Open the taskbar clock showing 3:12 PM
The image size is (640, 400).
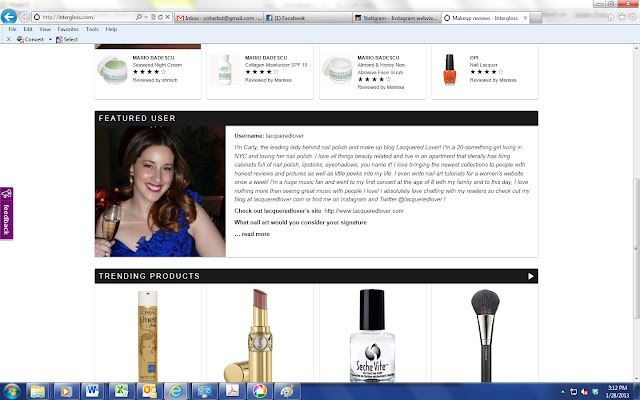[618, 391]
